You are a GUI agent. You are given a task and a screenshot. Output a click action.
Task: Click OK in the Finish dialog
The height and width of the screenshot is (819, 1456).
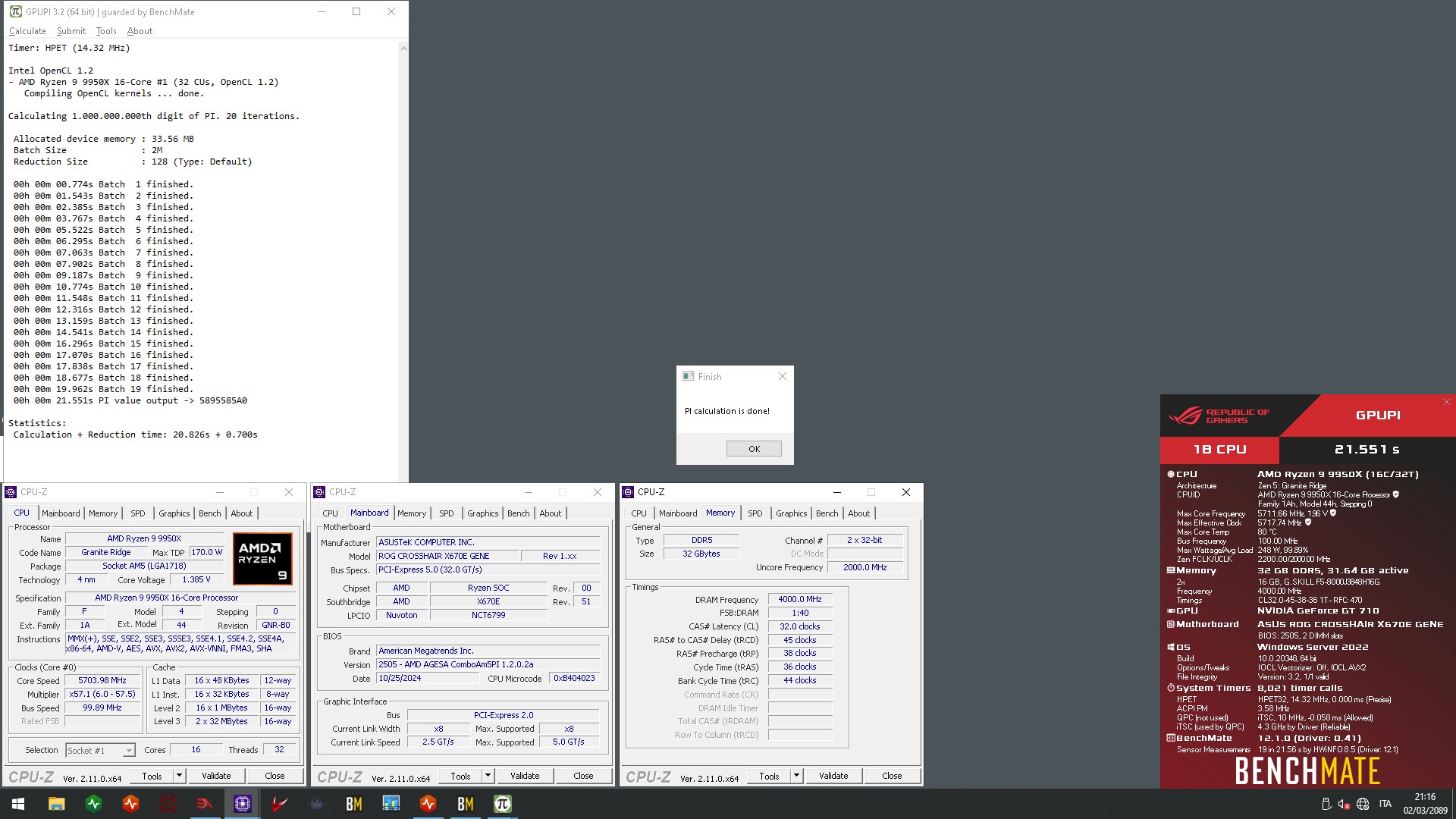click(754, 449)
